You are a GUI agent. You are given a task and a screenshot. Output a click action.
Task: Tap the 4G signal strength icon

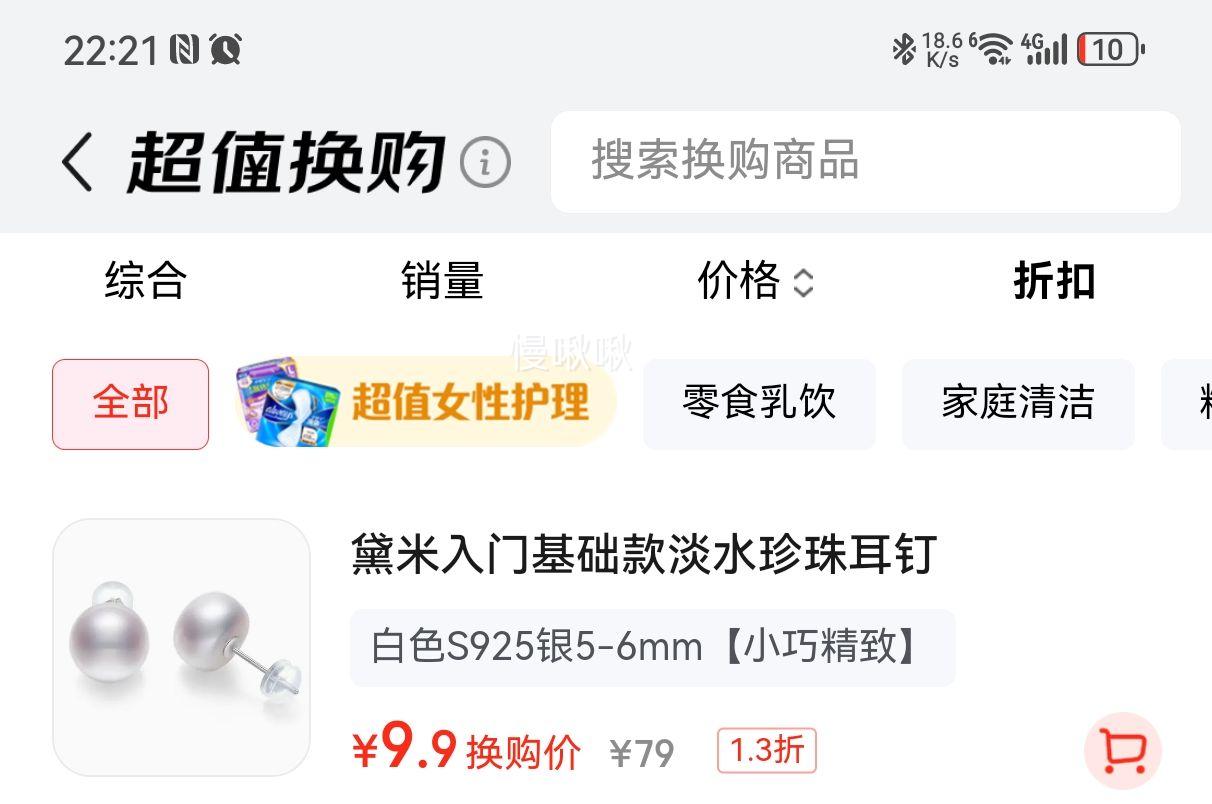click(x=1044, y=48)
